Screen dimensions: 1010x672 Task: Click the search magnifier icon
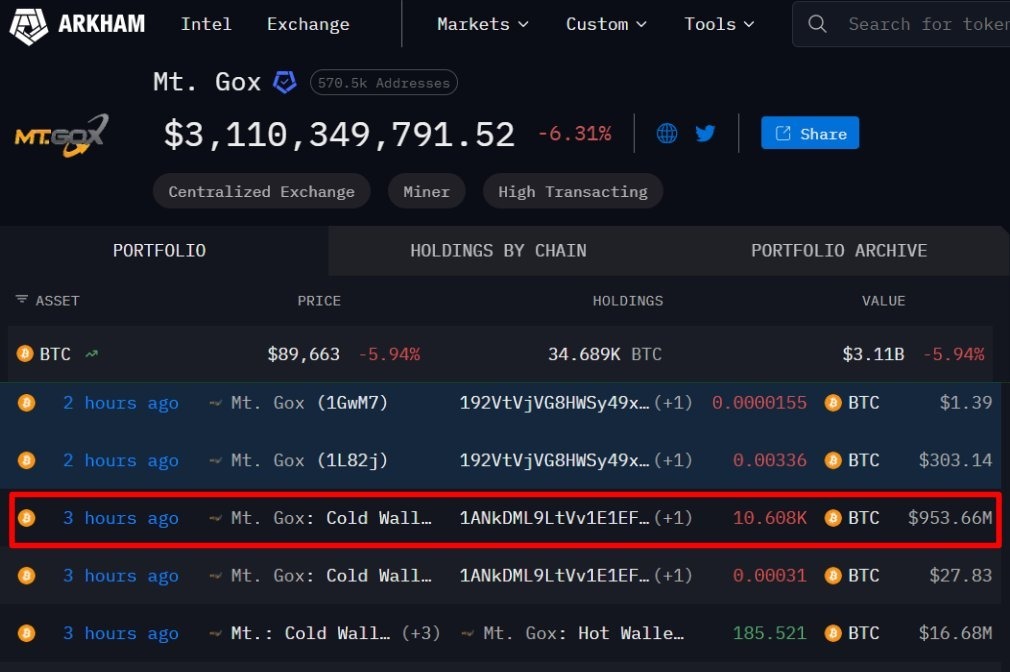(x=817, y=24)
